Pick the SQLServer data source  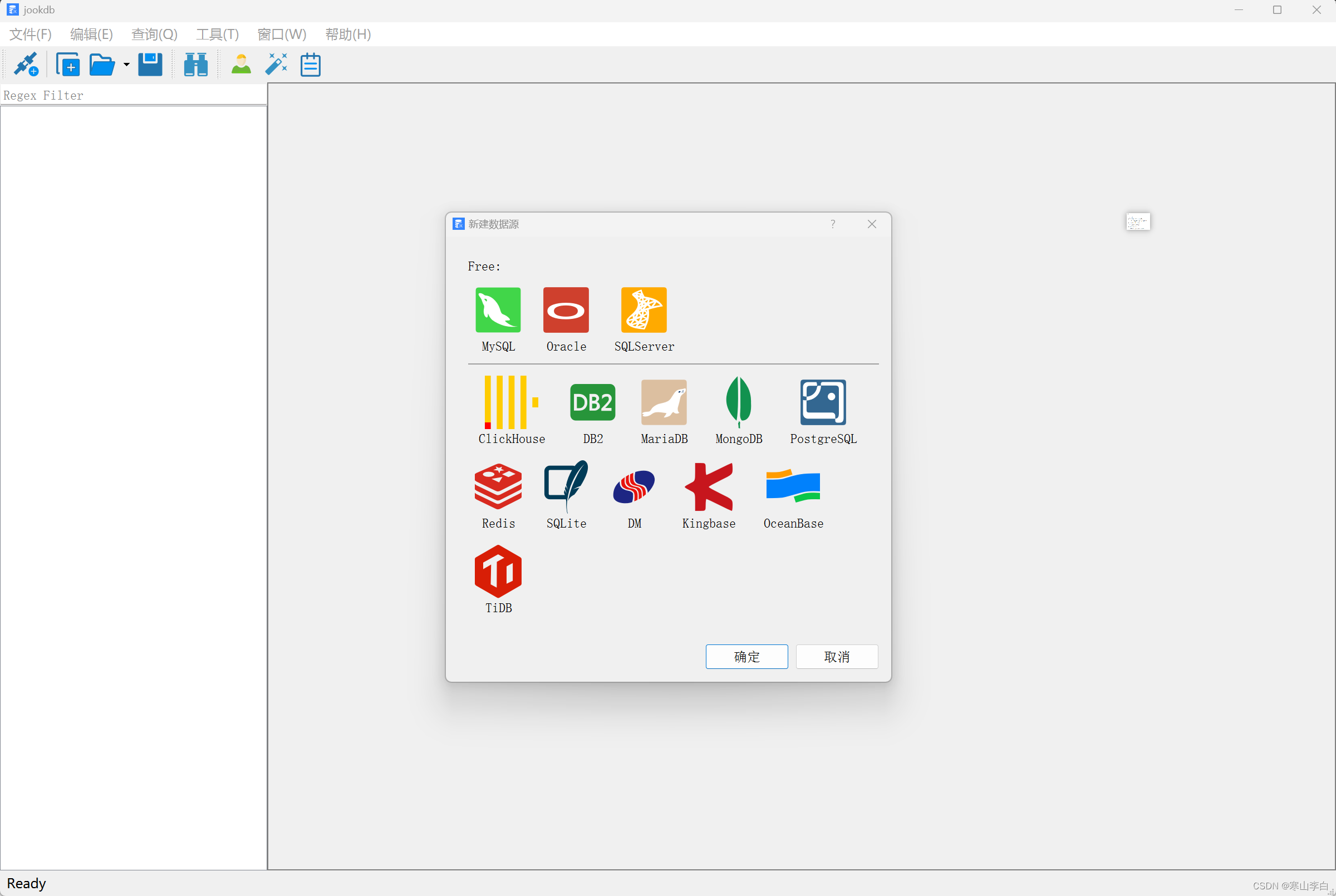tap(644, 310)
